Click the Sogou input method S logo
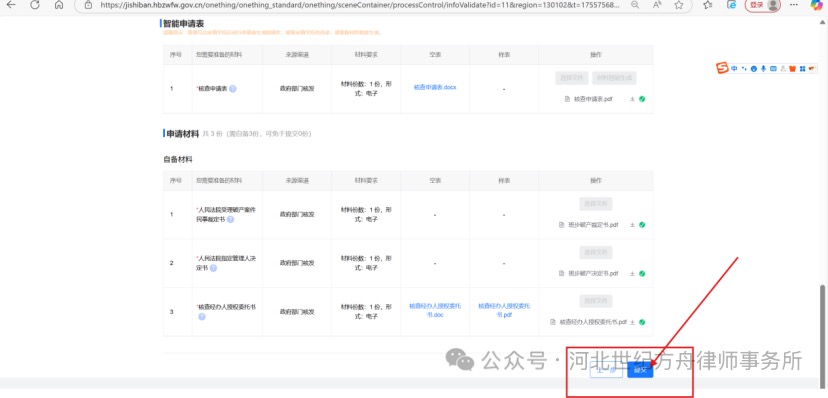This screenshot has height=398, width=828. [722, 68]
